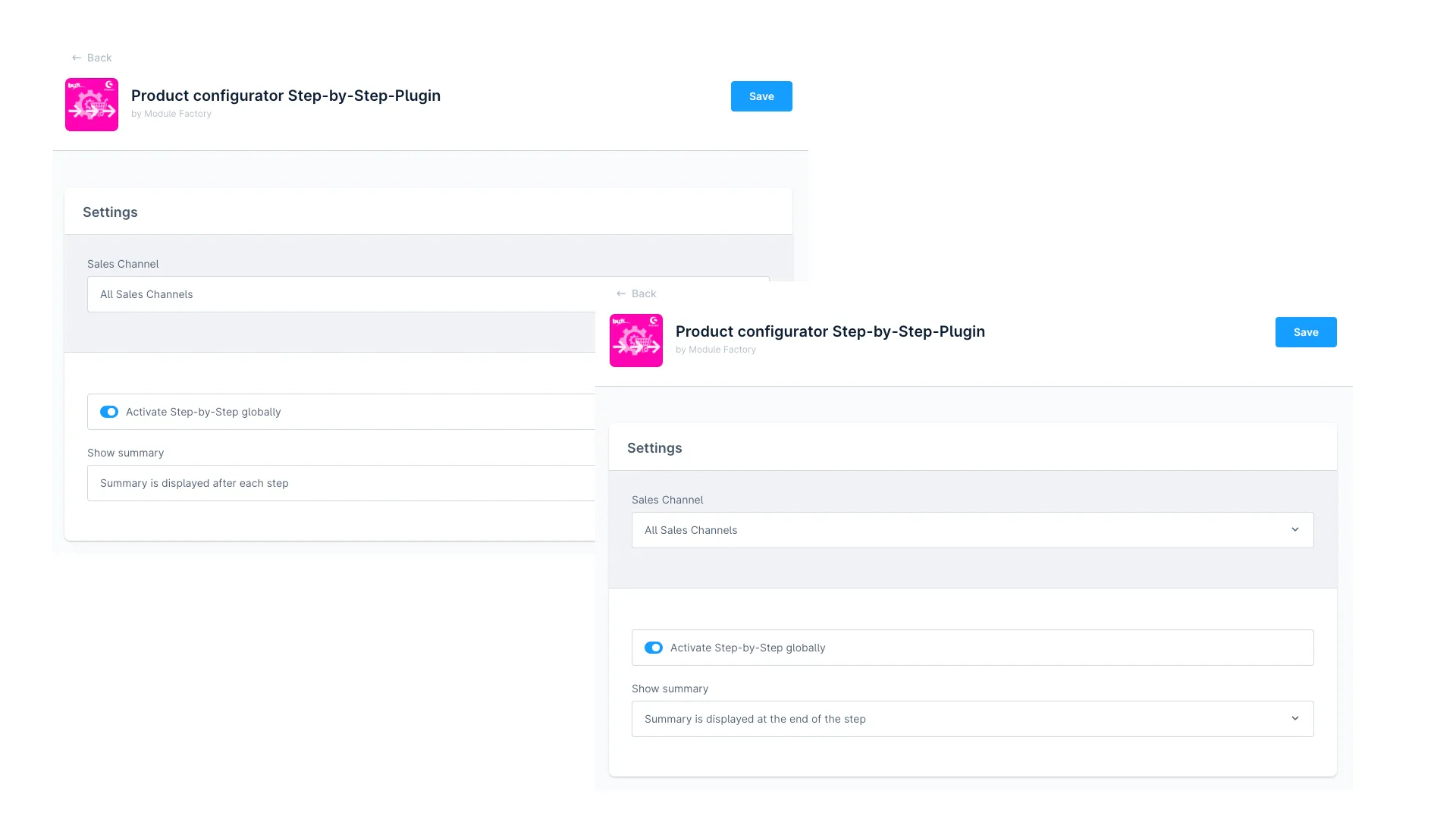Expand the 'Summary is displayed at the end of the step' dropdown
This screenshot has height=819, width=1456.
tap(971, 719)
